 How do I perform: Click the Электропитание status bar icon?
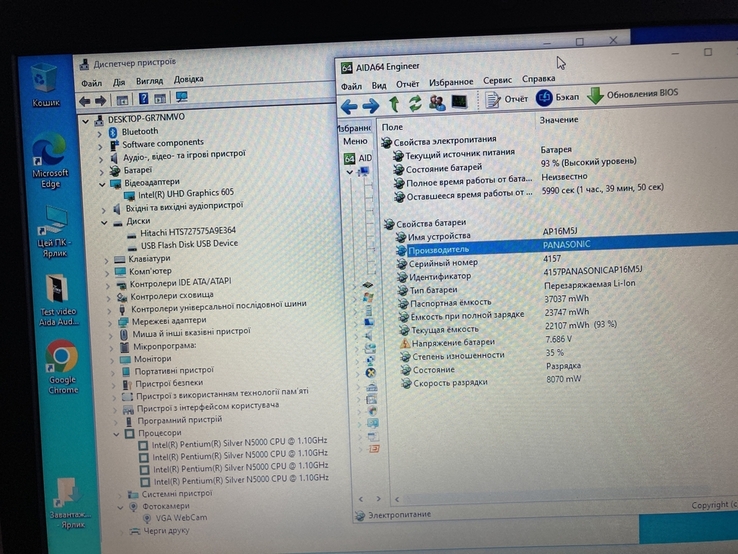click(360, 515)
